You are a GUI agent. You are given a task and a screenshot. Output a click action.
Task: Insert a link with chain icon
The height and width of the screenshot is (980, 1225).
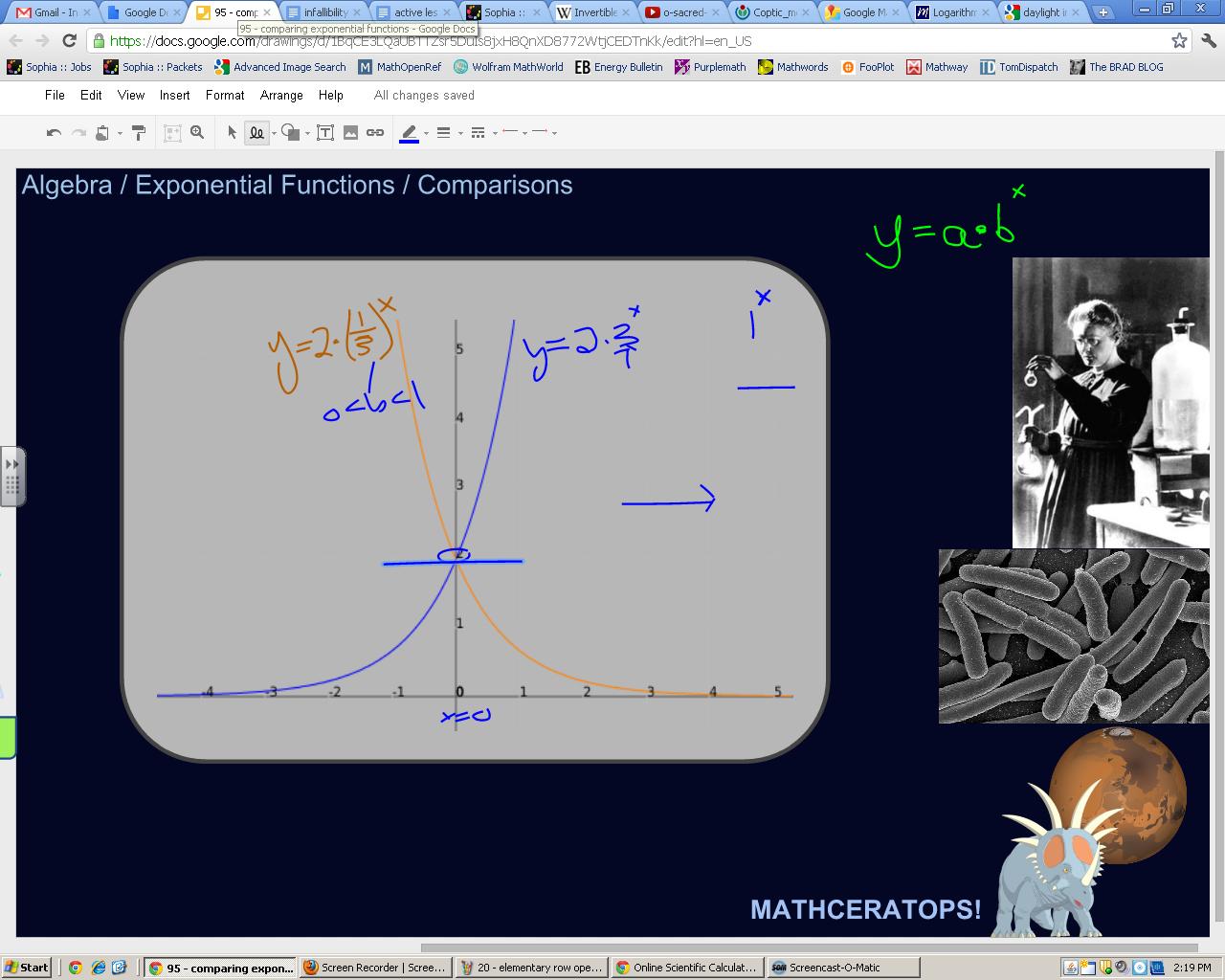point(375,133)
